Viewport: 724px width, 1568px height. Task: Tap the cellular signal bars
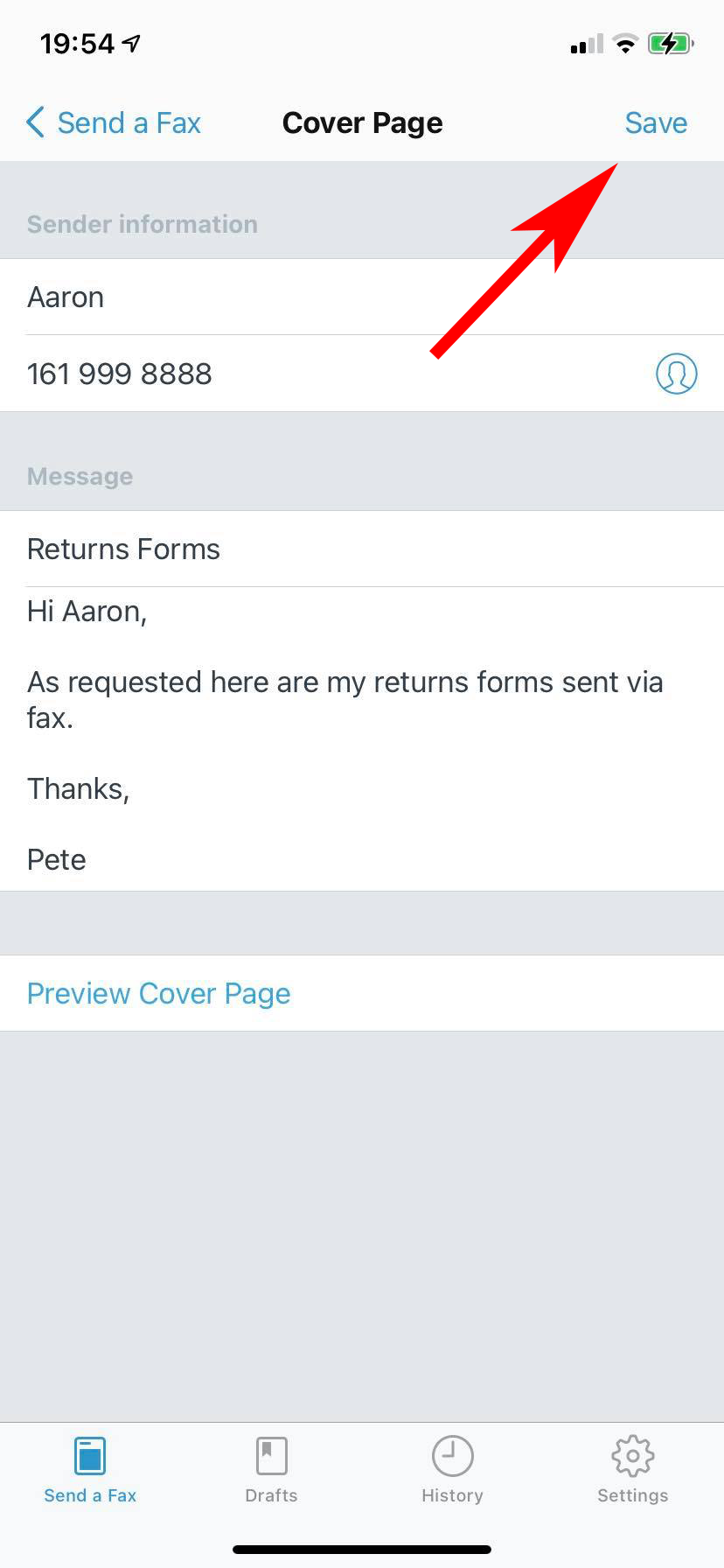586,45
